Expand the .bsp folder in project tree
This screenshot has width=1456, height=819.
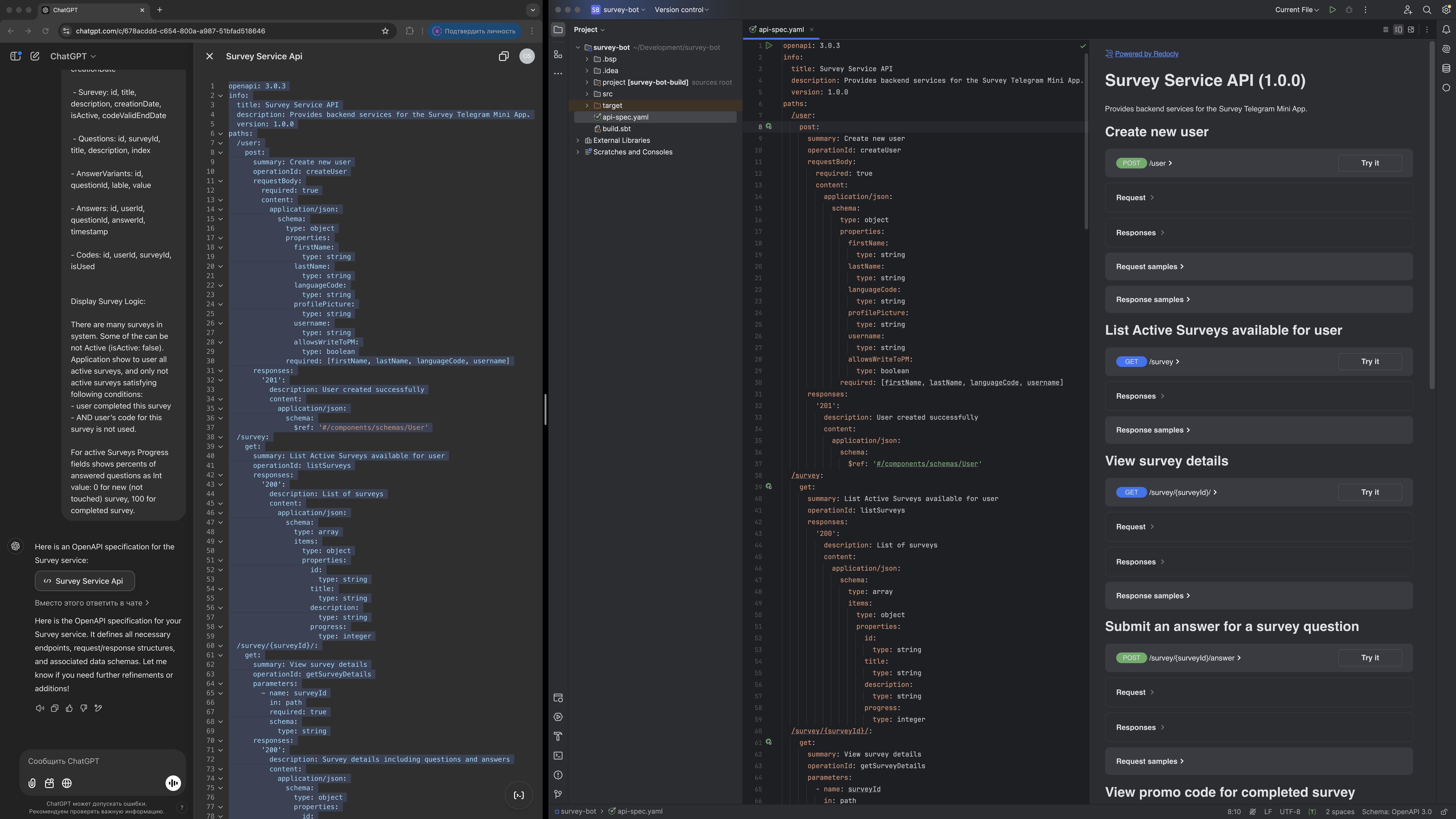(587, 59)
